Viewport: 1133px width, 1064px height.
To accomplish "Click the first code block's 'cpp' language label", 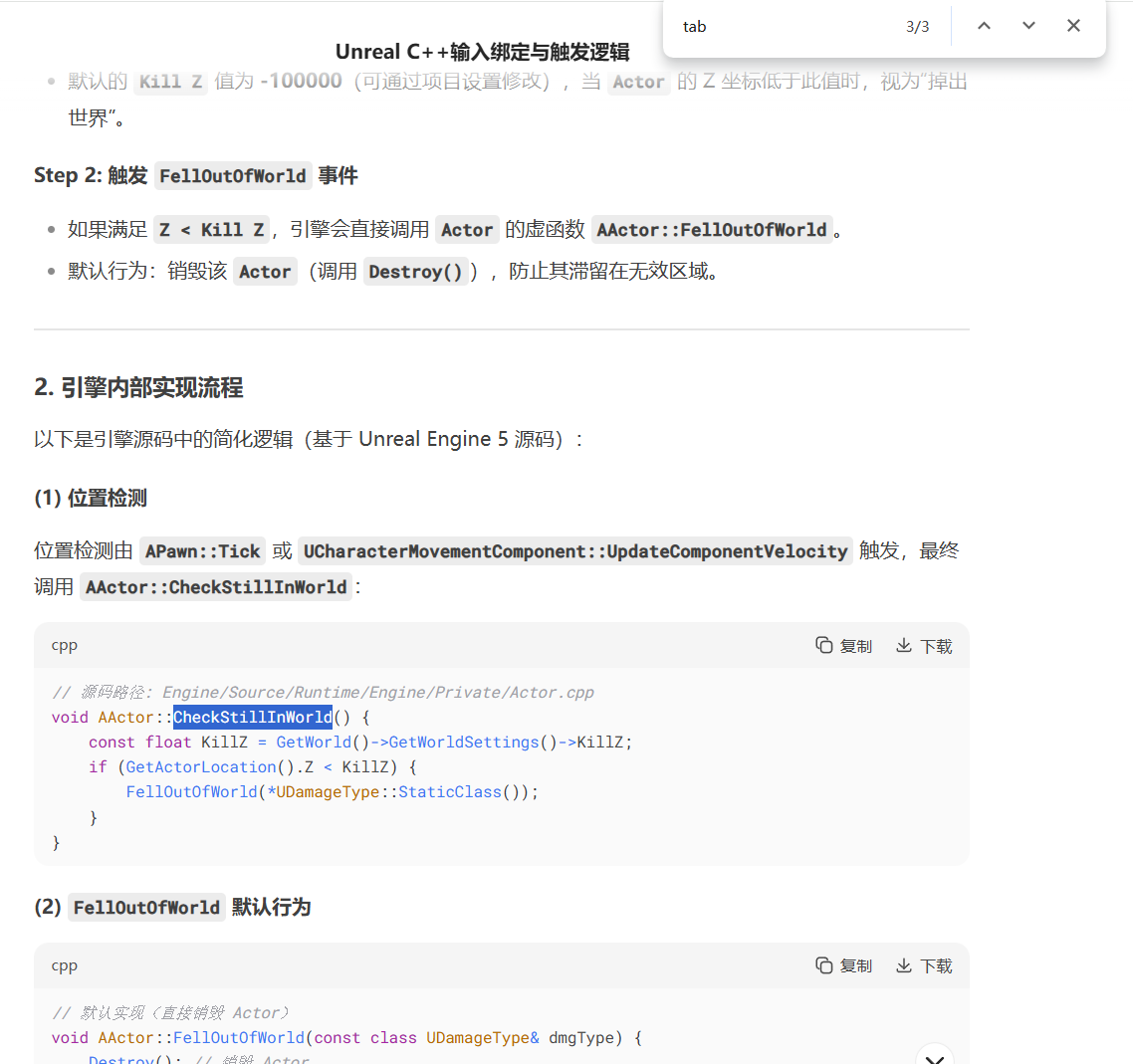I will (x=65, y=645).
